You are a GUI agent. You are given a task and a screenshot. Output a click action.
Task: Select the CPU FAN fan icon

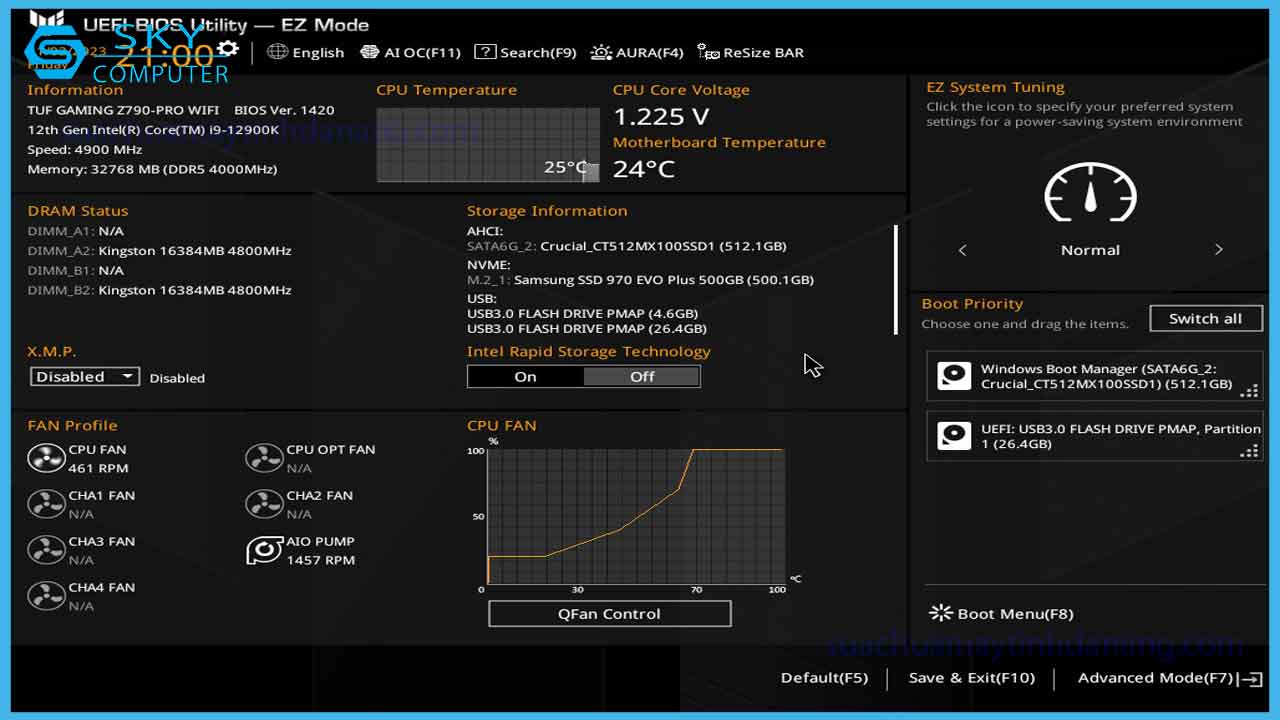(47, 458)
